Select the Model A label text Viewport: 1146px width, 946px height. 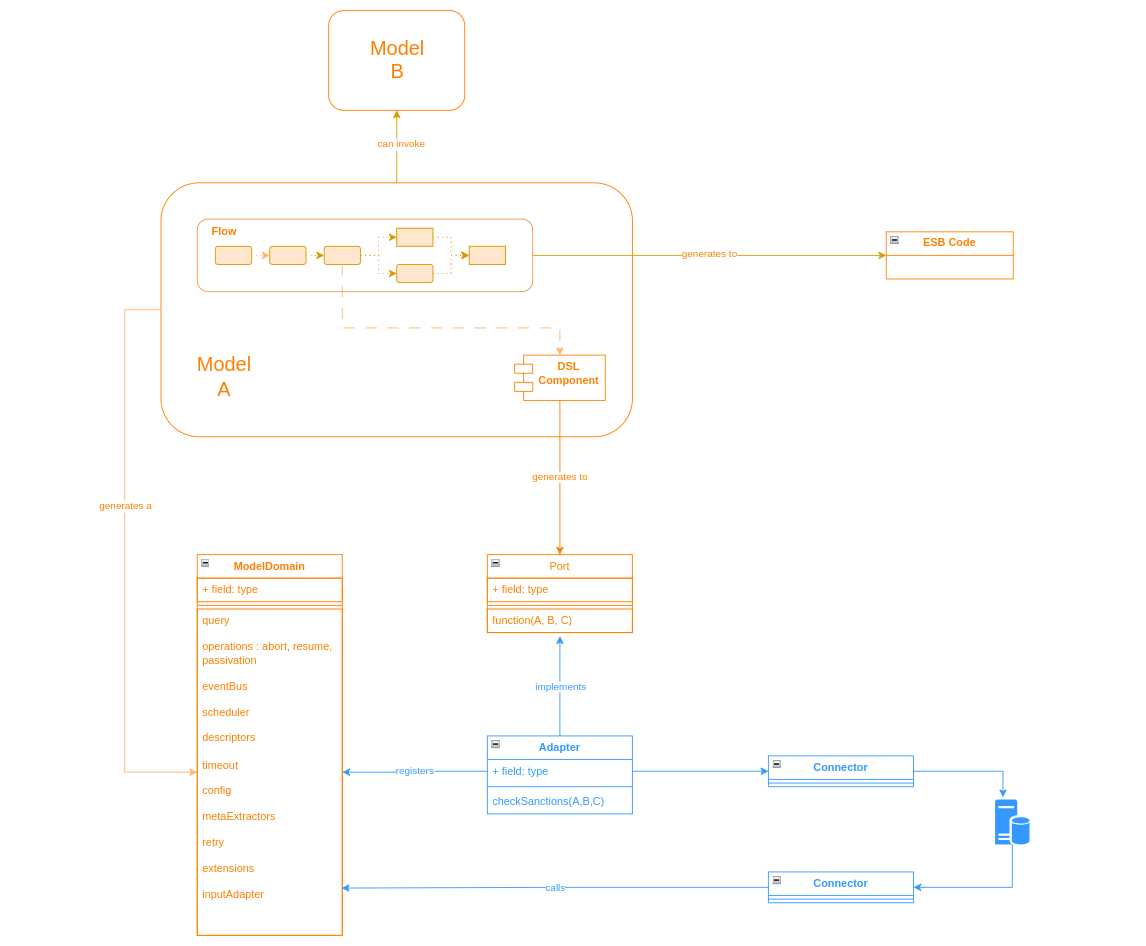click(223, 377)
